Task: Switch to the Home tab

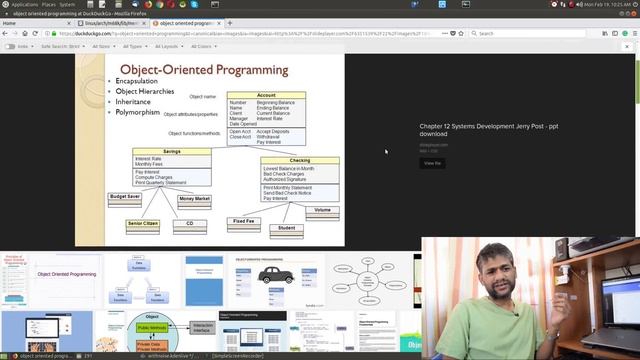Action: click(37, 23)
